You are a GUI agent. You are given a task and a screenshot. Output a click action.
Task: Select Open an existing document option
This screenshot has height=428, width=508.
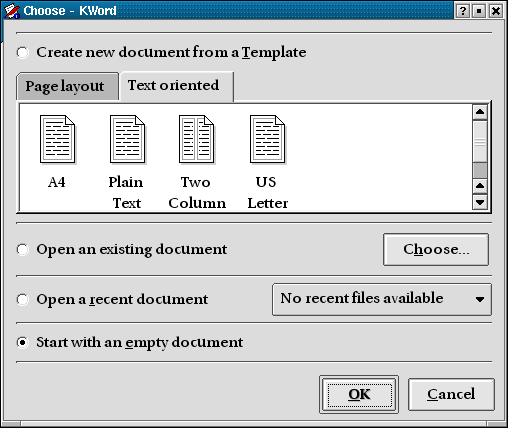pyautogui.click(x=23, y=250)
